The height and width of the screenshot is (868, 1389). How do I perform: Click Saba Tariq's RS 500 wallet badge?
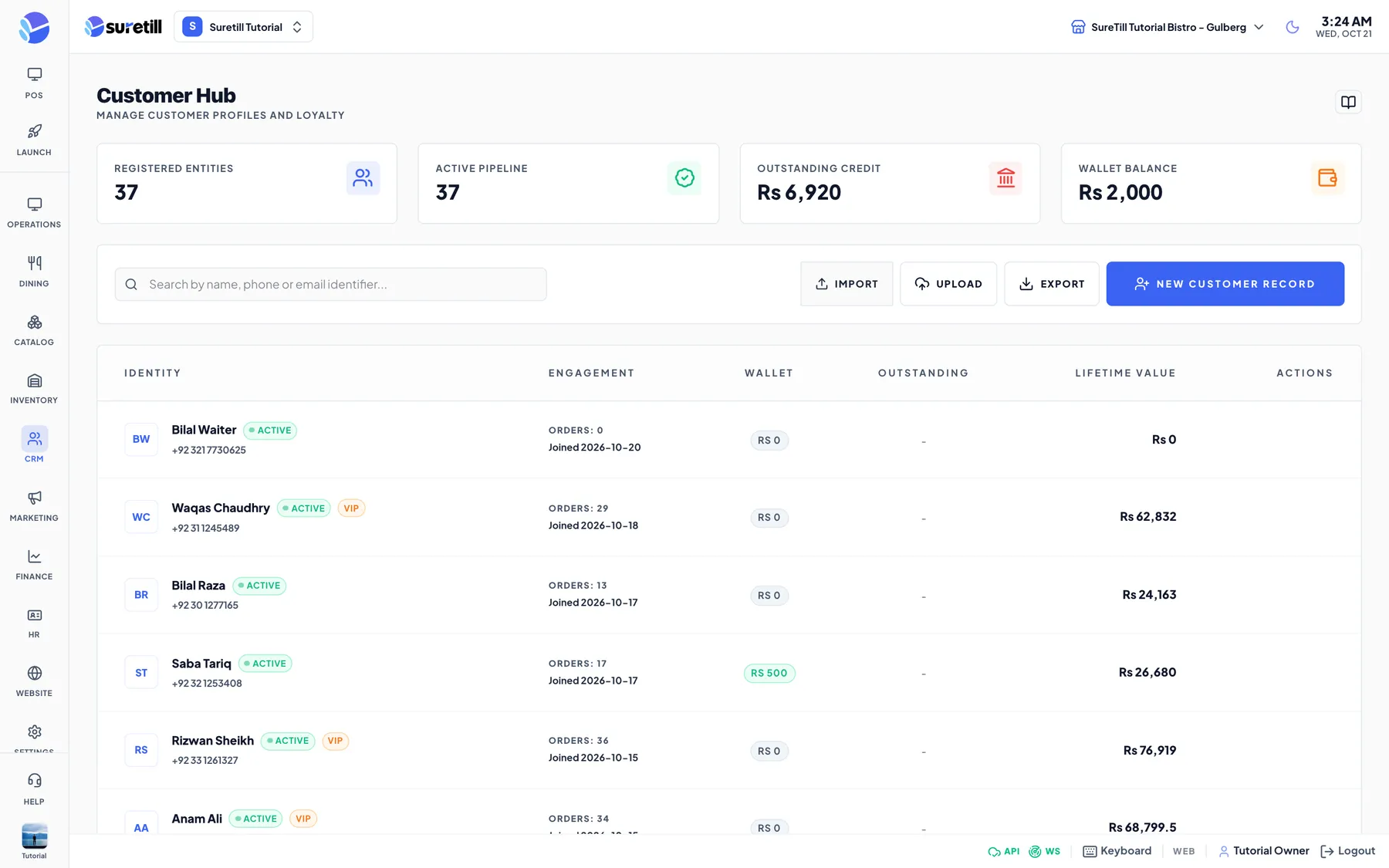tap(769, 673)
